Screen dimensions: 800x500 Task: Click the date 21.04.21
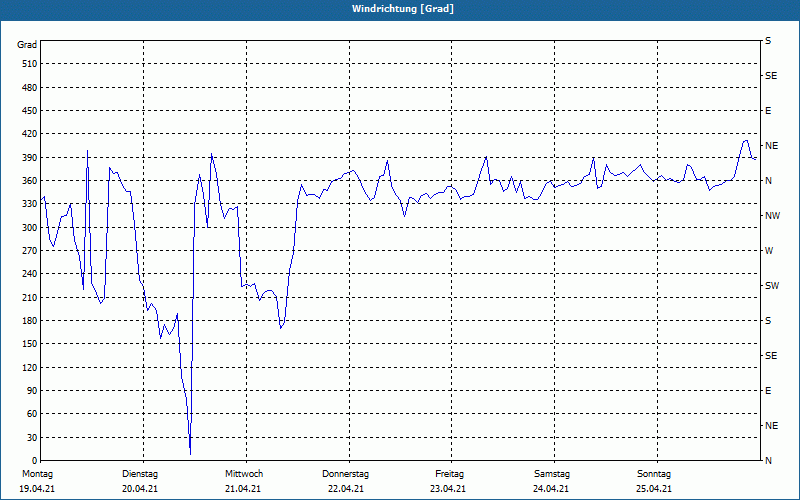[x=243, y=489]
